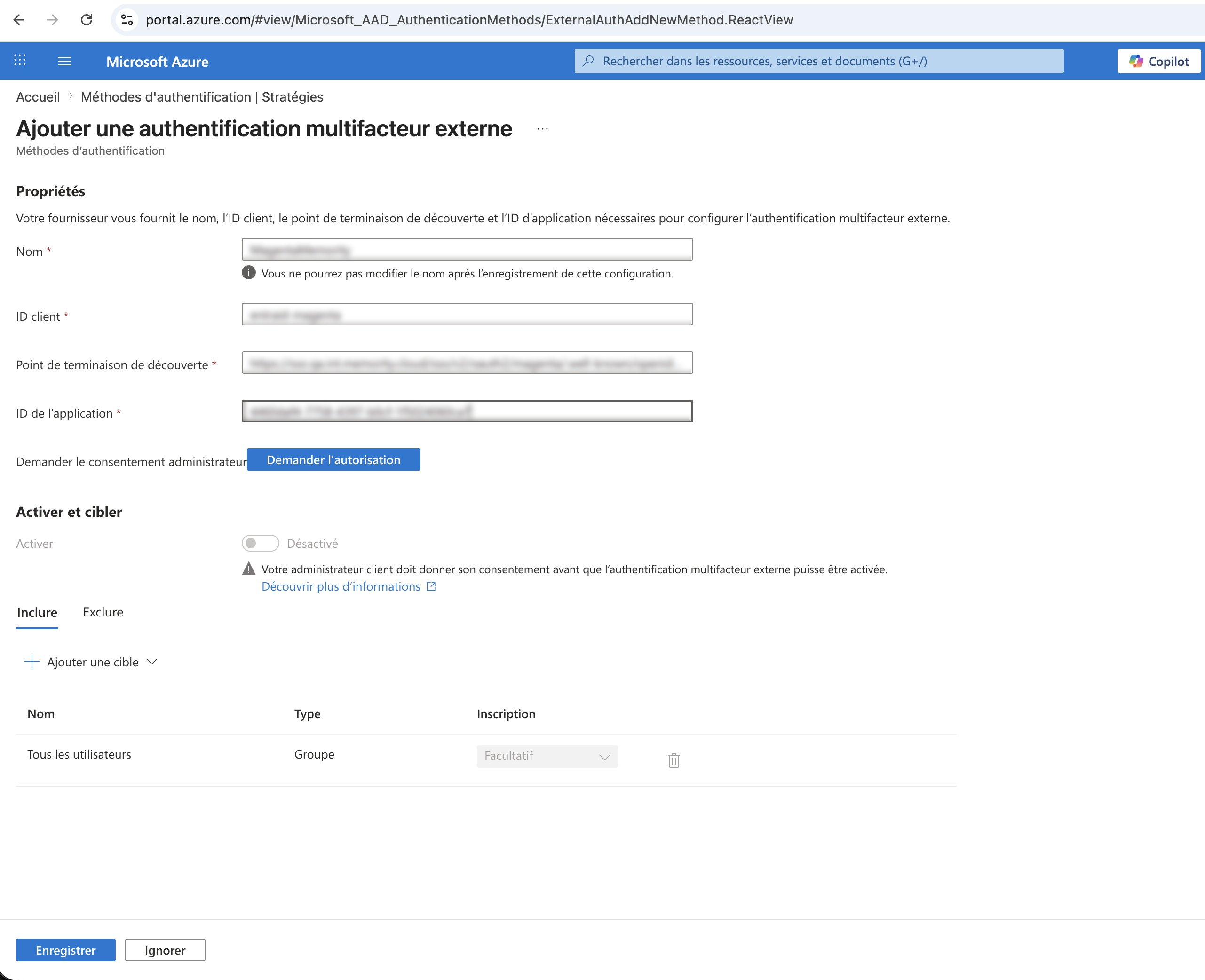Go back with the browser back arrow
The width and height of the screenshot is (1205, 980).
pyautogui.click(x=19, y=20)
